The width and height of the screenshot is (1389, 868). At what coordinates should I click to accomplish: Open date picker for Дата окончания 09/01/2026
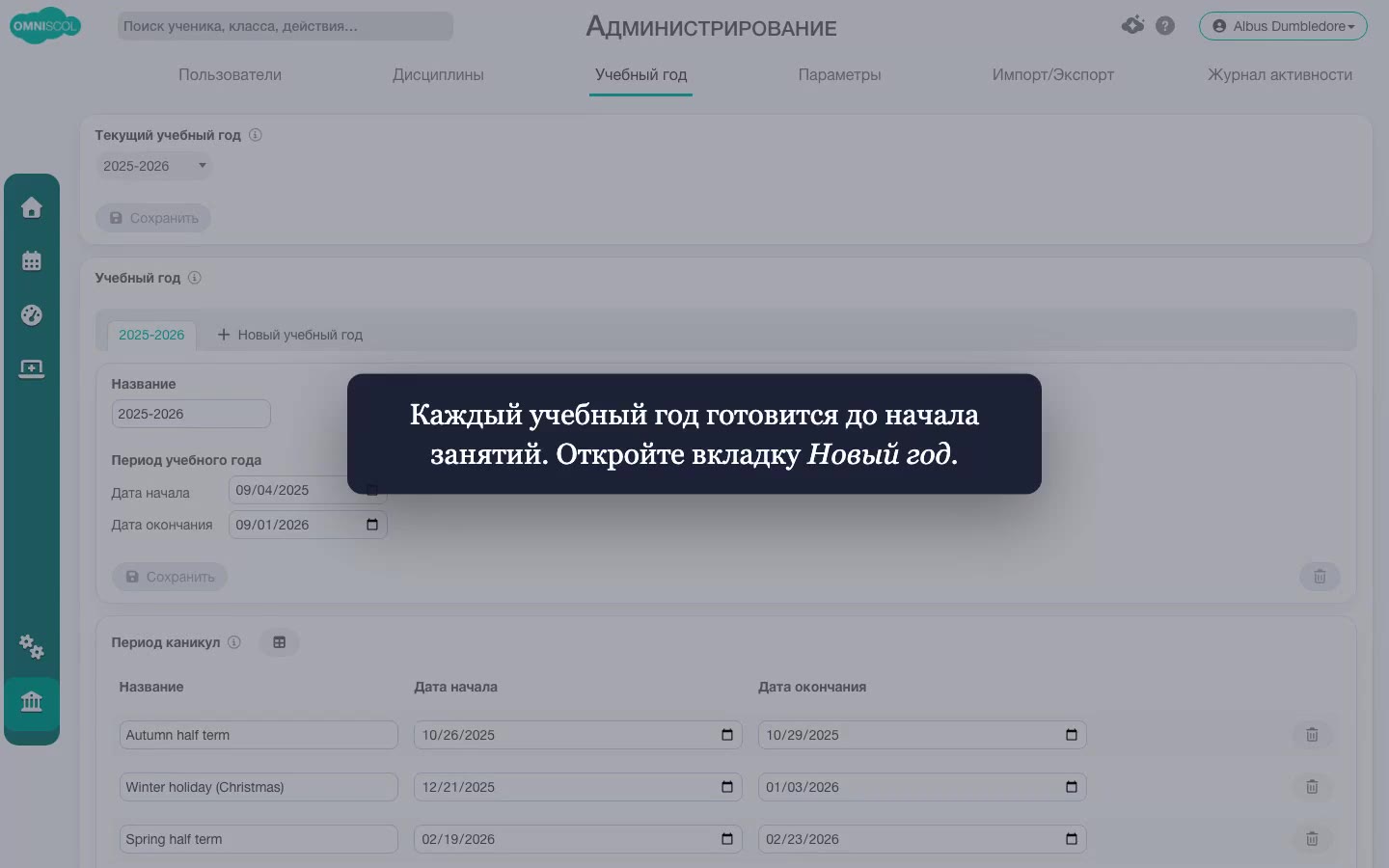click(x=372, y=525)
